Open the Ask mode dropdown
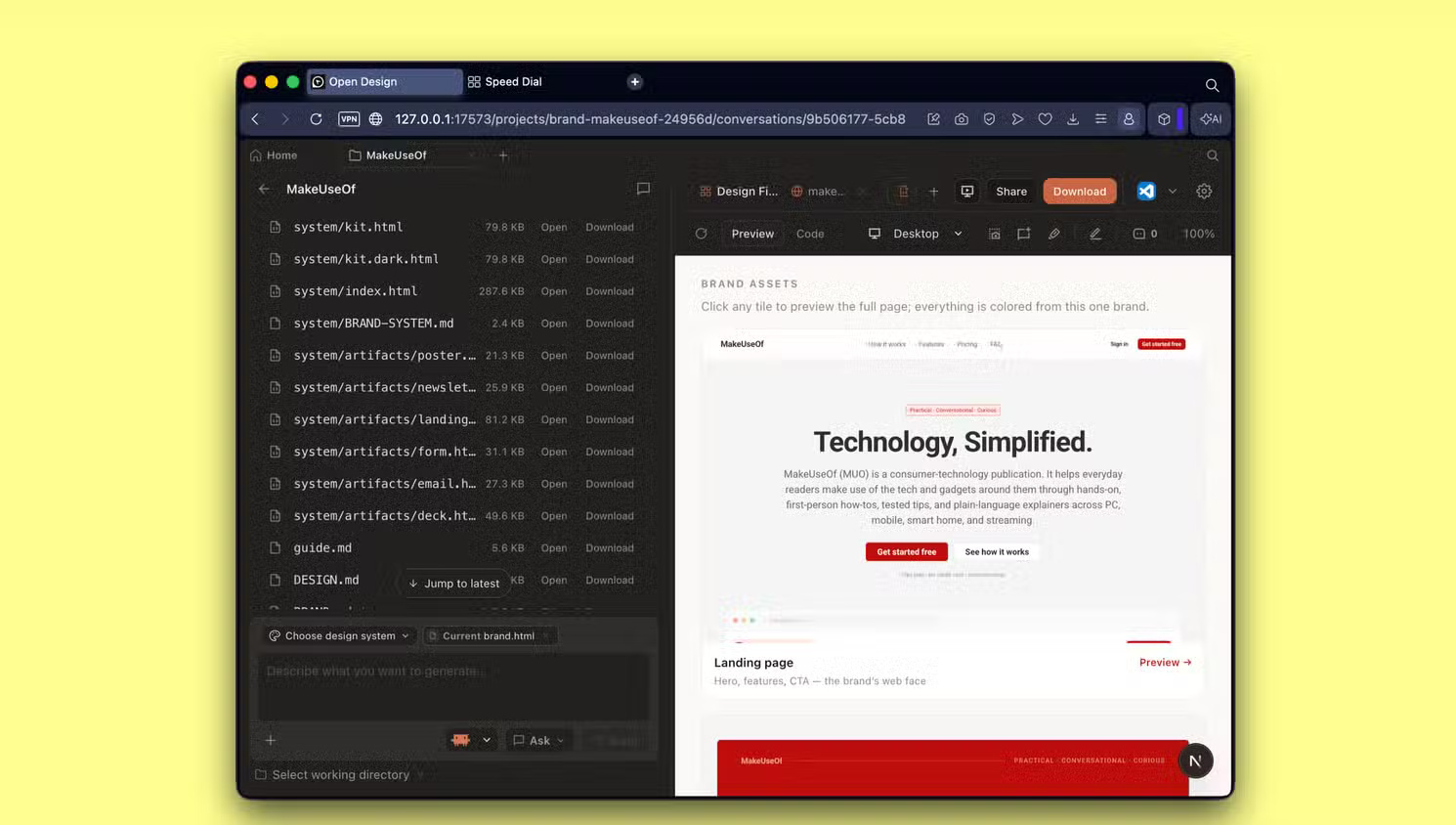This screenshot has width=1456, height=825. pyautogui.click(x=538, y=740)
